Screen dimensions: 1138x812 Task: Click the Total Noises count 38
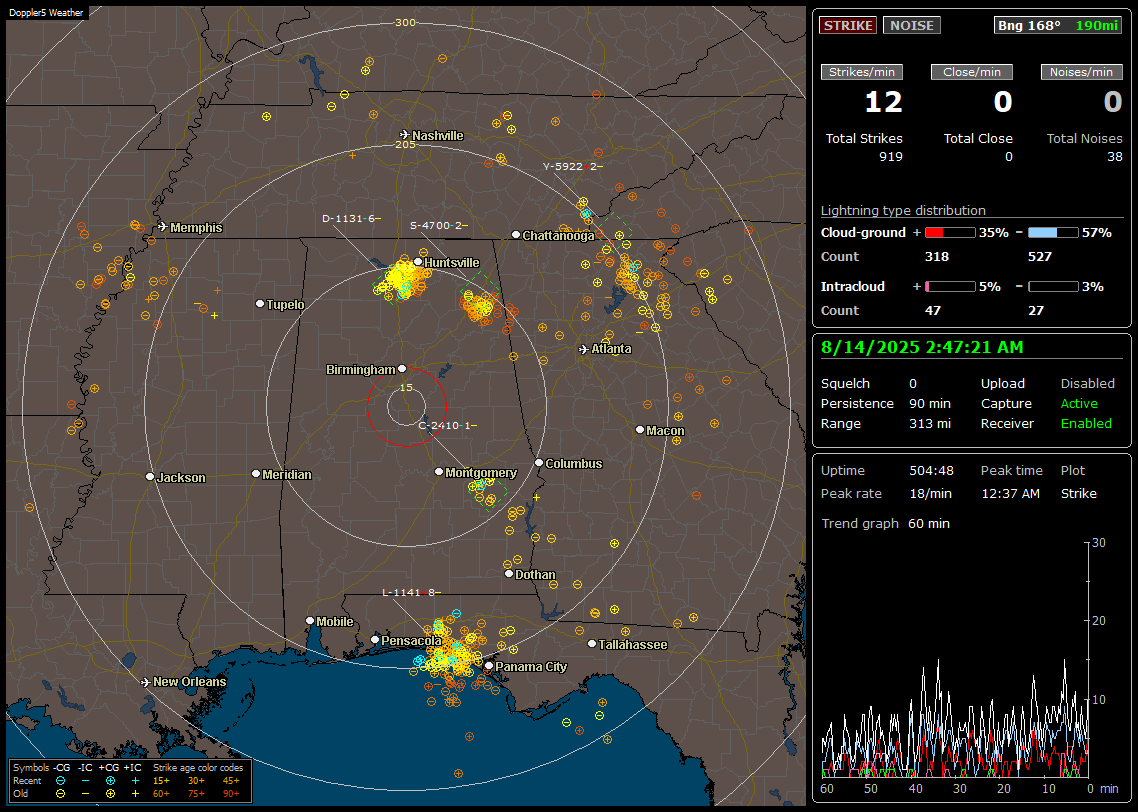click(1115, 157)
